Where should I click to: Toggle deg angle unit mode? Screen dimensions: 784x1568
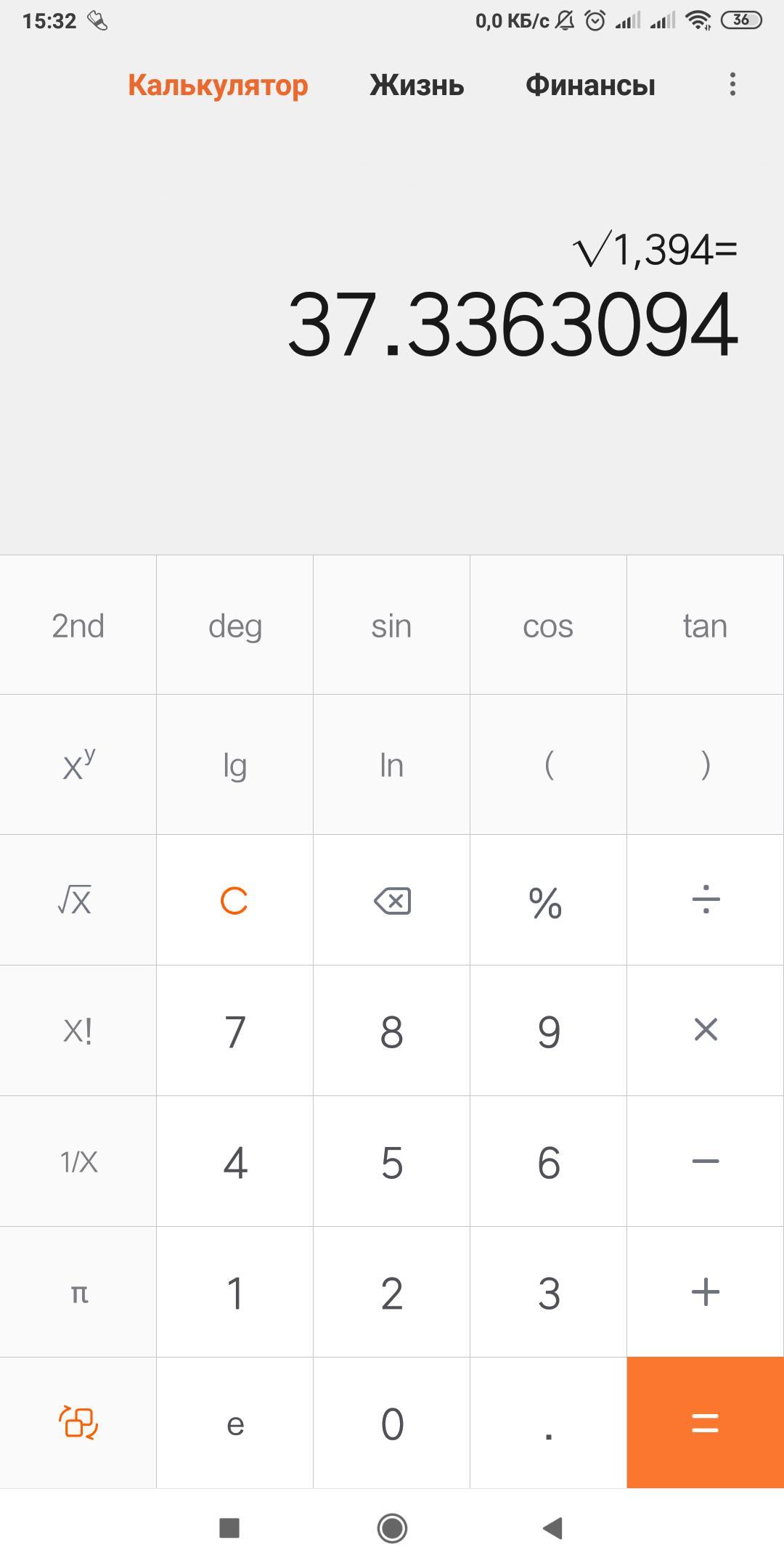pyautogui.click(x=234, y=626)
